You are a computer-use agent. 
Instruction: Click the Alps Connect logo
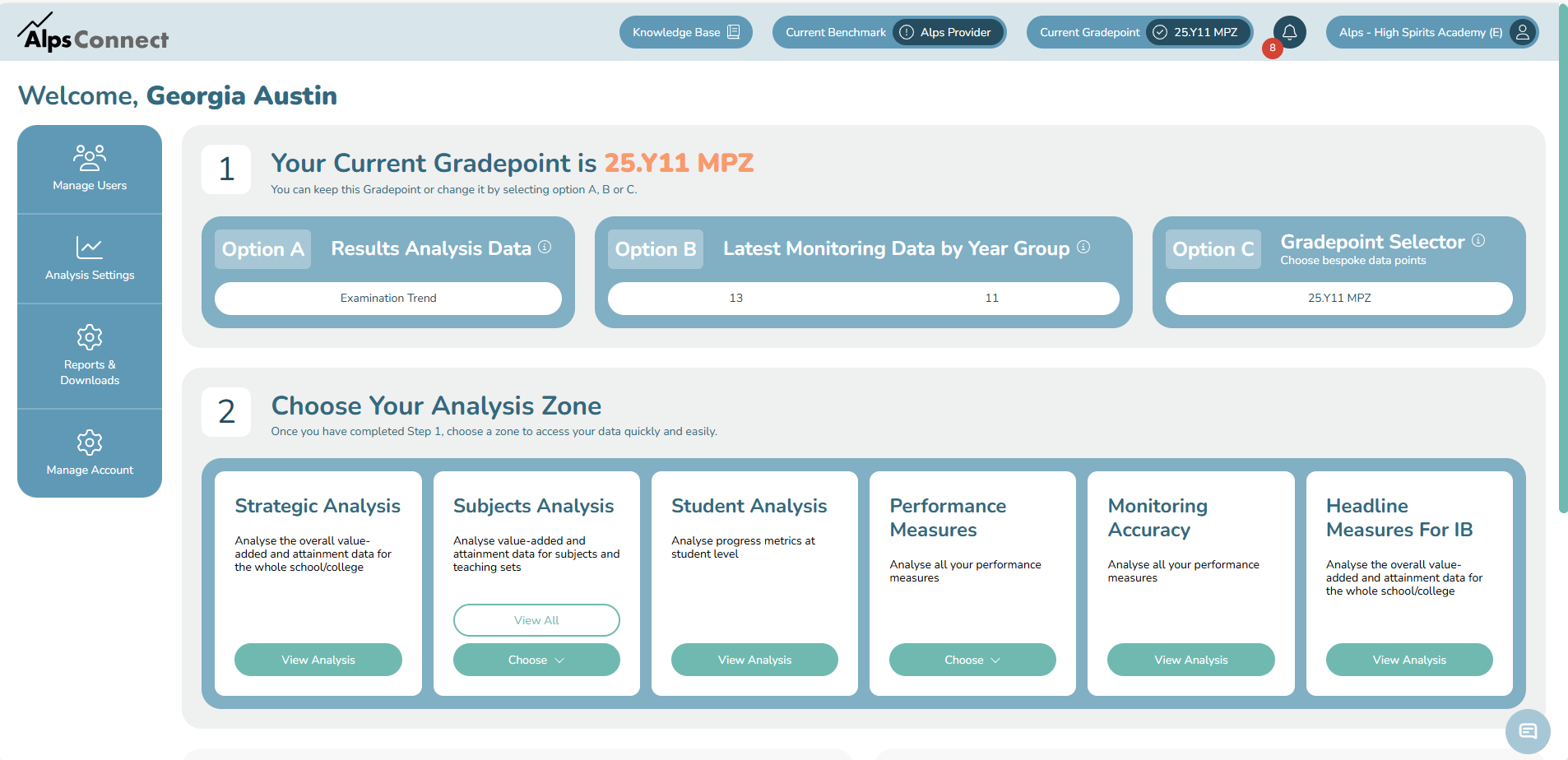[92, 32]
